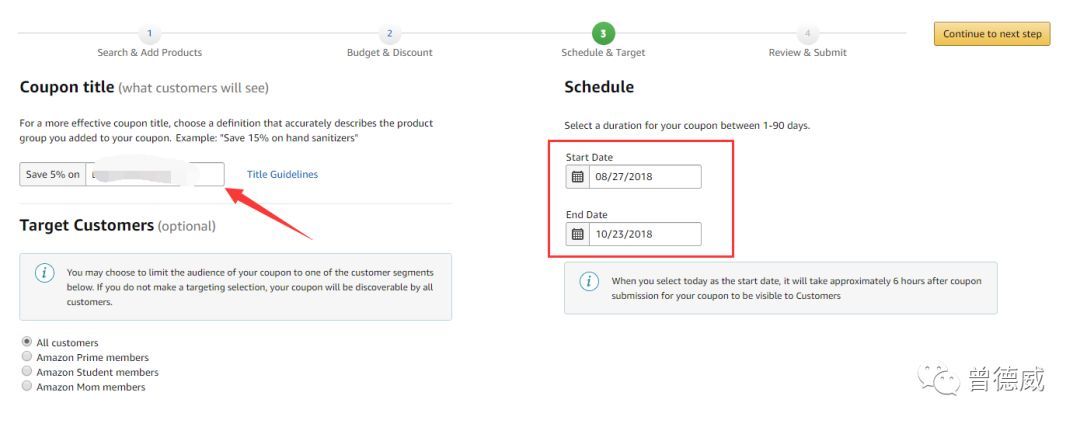Open Budget & Discount step
The height and width of the screenshot is (427, 1080).
pos(390,52)
